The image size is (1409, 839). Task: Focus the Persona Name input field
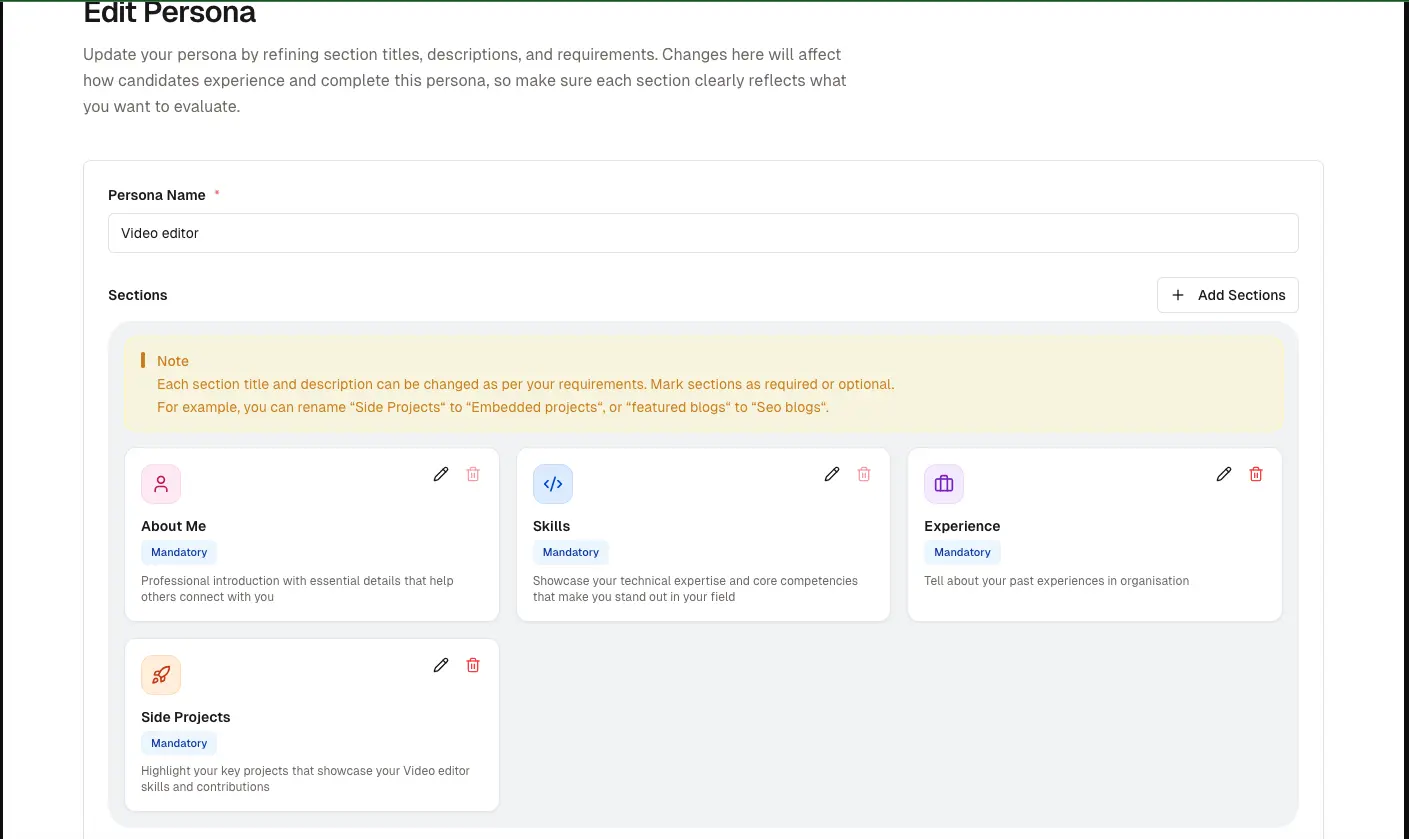[702, 233]
